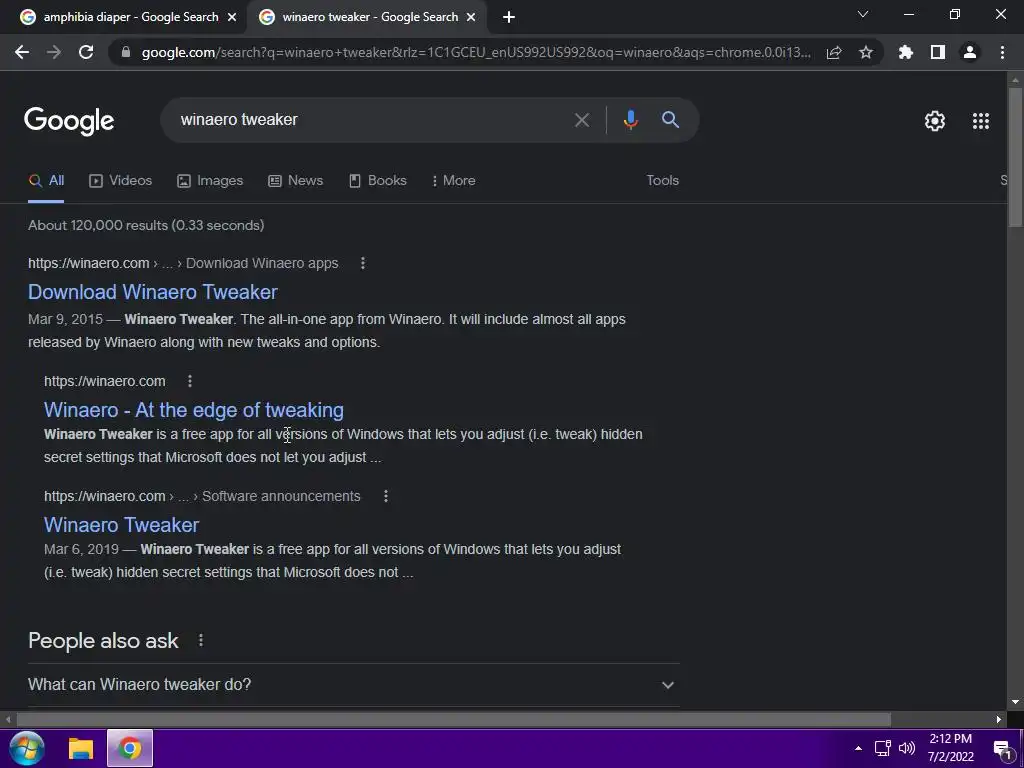Select the All results tab
This screenshot has height=768, width=1024.
point(46,180)
